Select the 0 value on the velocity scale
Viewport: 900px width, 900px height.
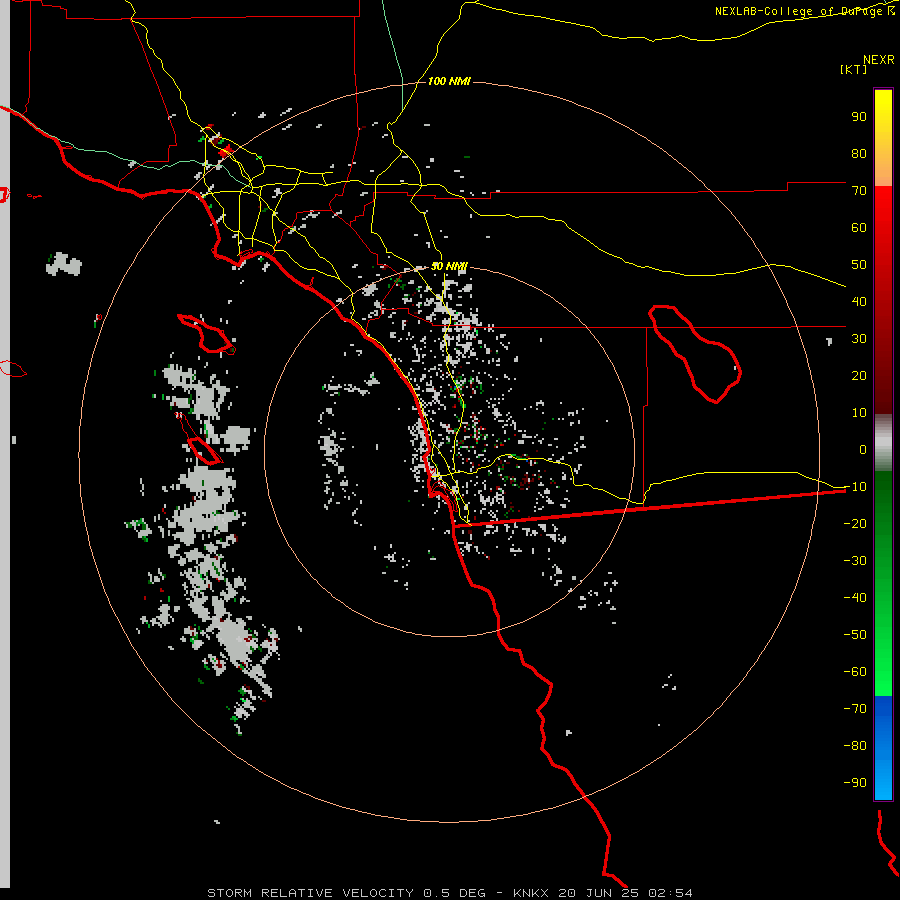pyautogui.click(x=863, y=449)
